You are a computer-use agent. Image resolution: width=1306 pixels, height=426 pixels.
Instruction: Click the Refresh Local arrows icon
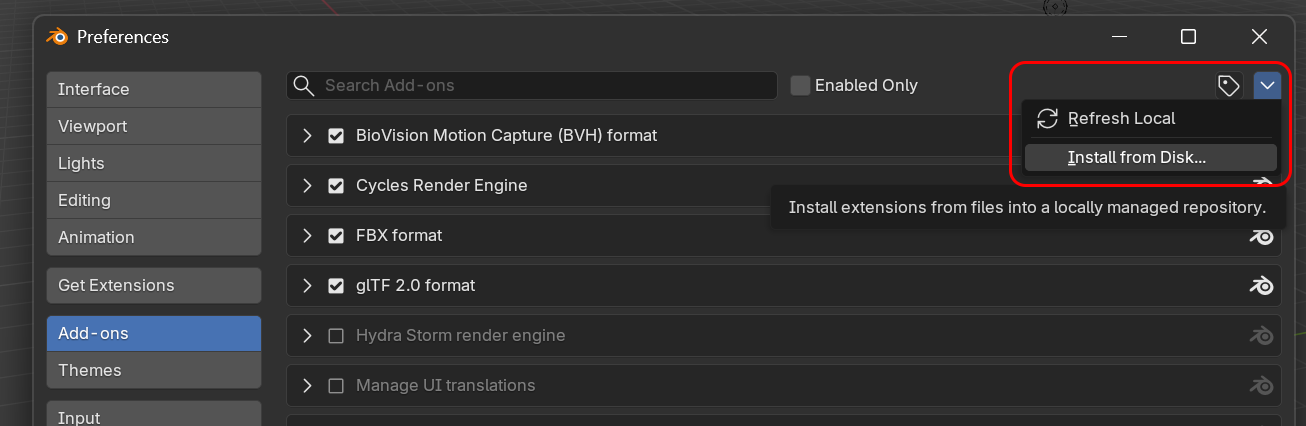1047,119
